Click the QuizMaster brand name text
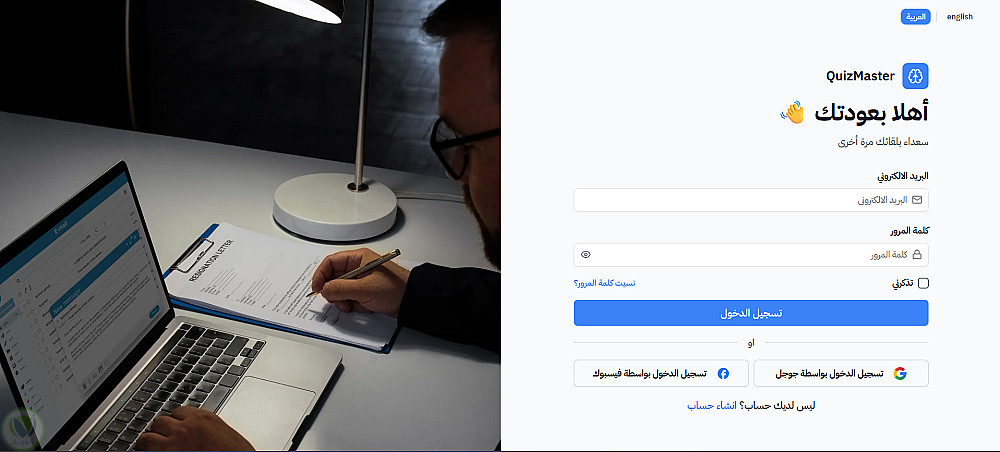The width and height of the screenshot is (1000, 452). [x=860, y=76]
